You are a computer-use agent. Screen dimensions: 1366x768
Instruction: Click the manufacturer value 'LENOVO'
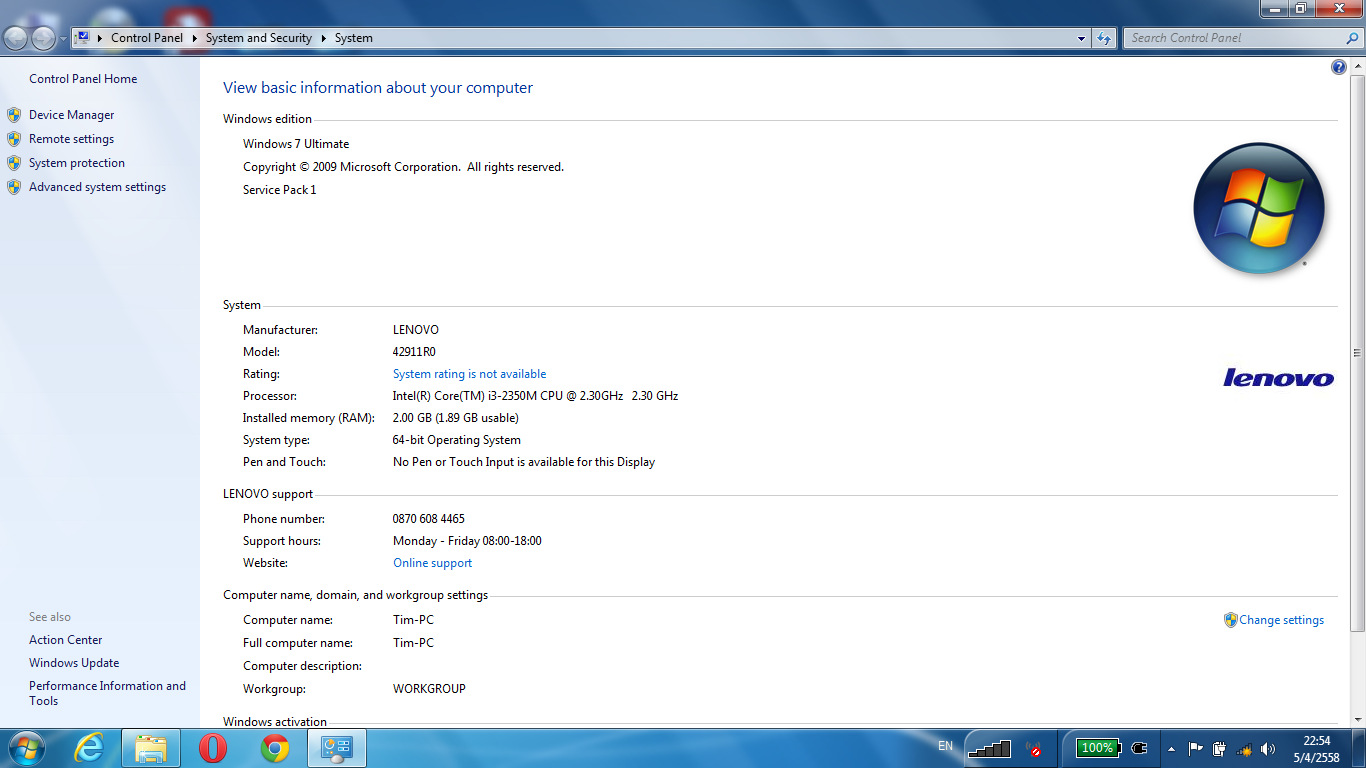(416, 330)
